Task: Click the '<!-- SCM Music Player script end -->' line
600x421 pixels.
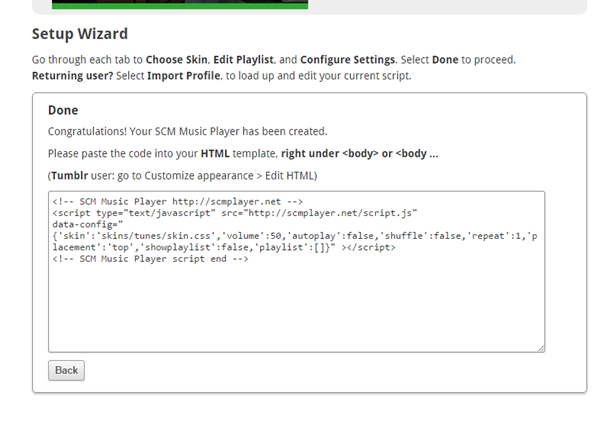Action: 150,259
